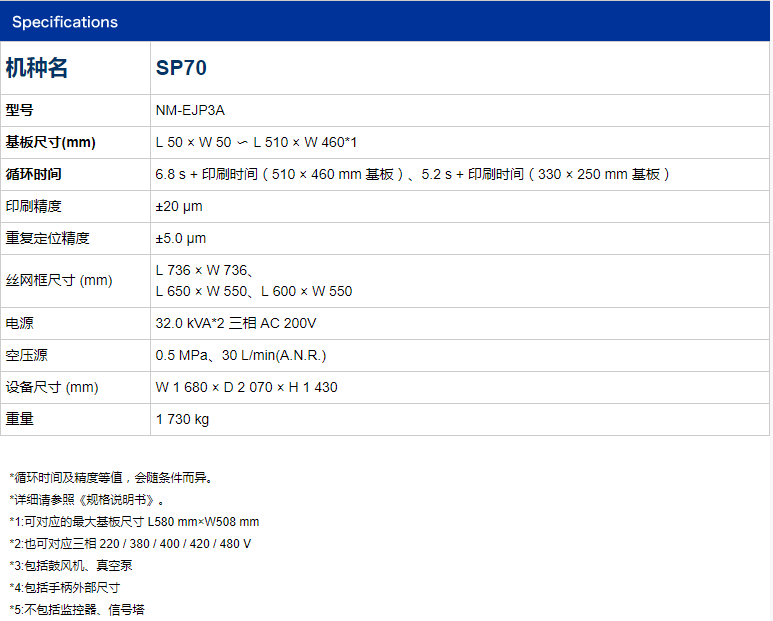Click the L 650 × W 550 line
This screenshot has width=773, height=621.
[254, 291]
